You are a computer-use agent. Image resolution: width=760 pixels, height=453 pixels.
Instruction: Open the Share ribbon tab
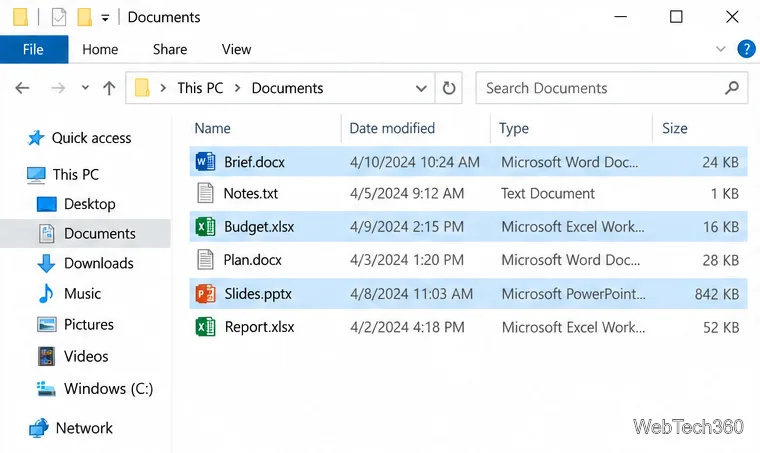(170, 49)
